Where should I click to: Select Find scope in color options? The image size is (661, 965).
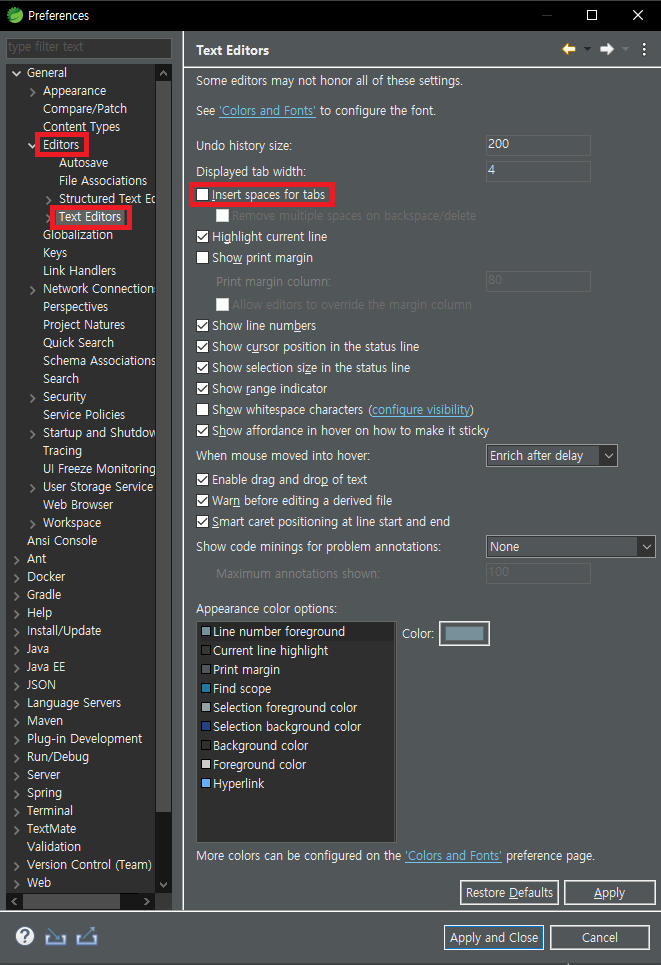click(236, 689)
